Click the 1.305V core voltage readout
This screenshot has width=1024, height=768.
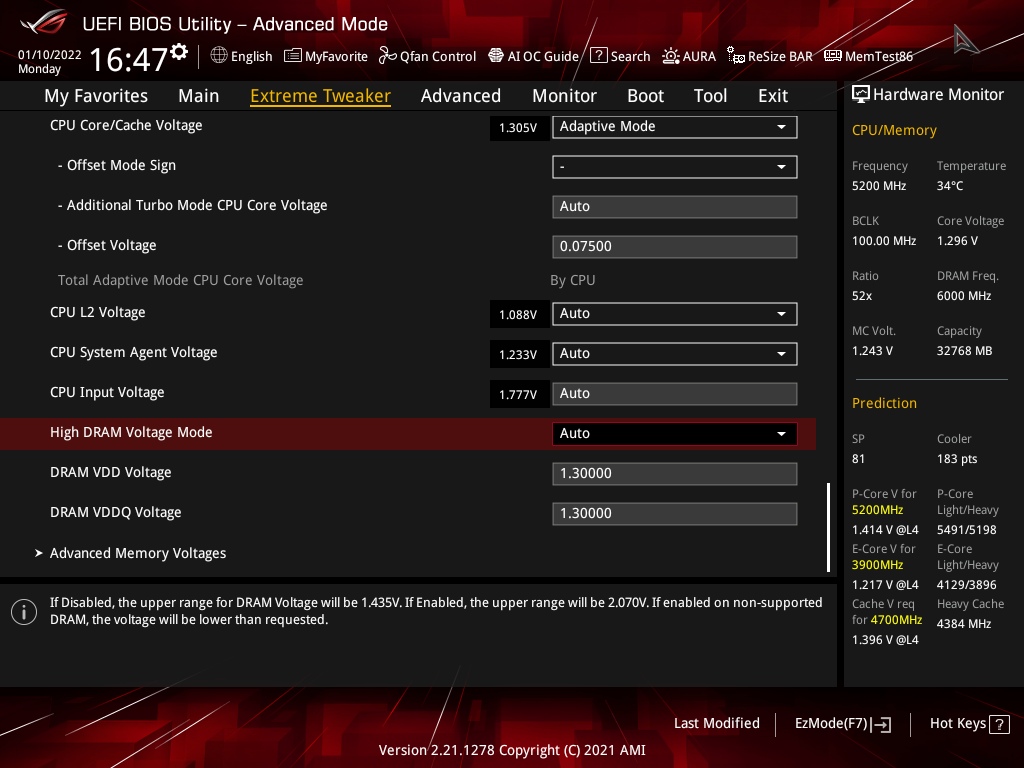(x=518, y=127)
